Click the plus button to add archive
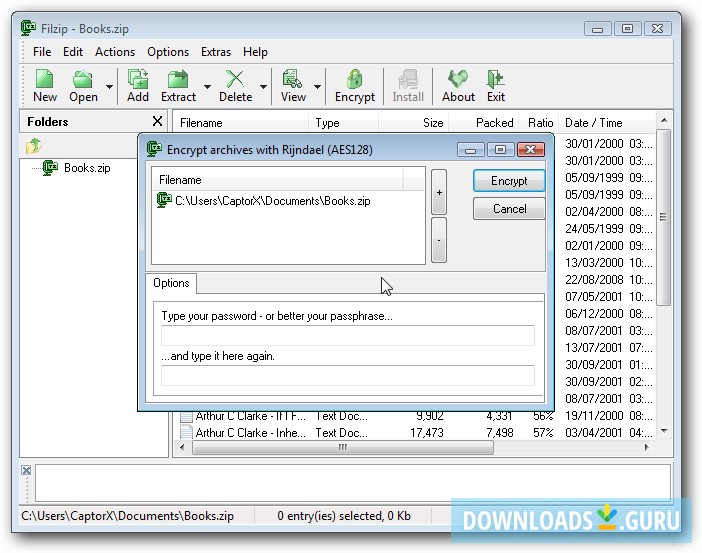 [439, 192]
